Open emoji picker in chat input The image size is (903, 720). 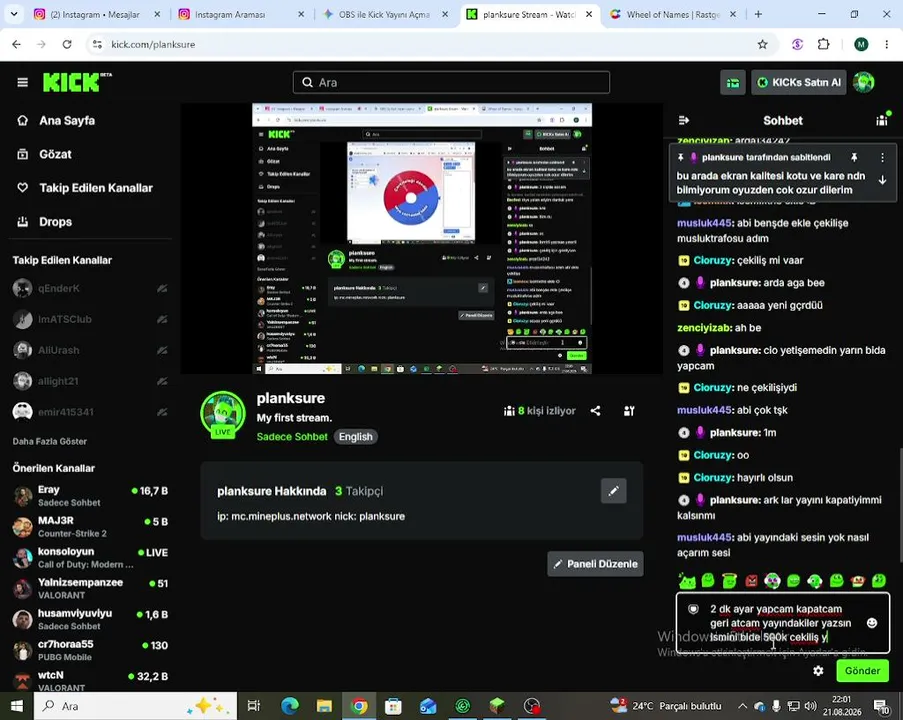(872, 623)
